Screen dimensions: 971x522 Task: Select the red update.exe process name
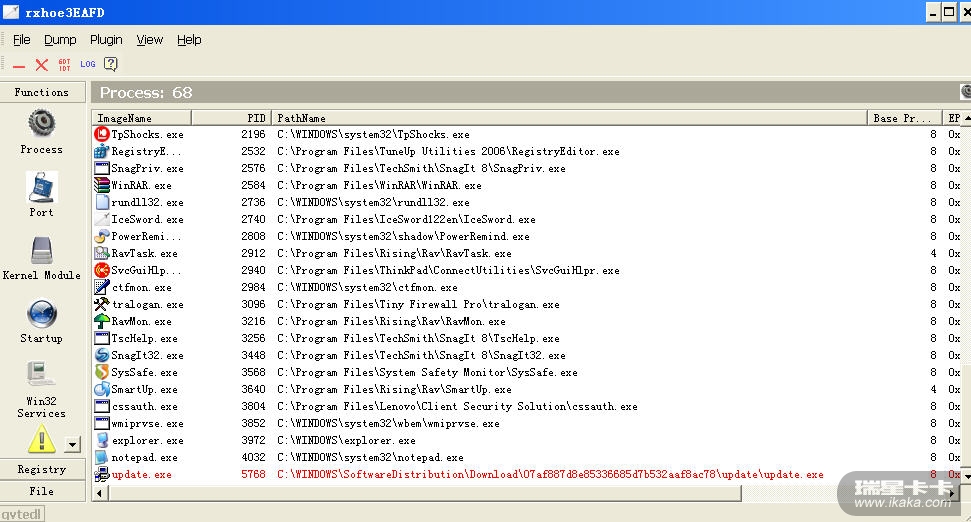point(142,474)
